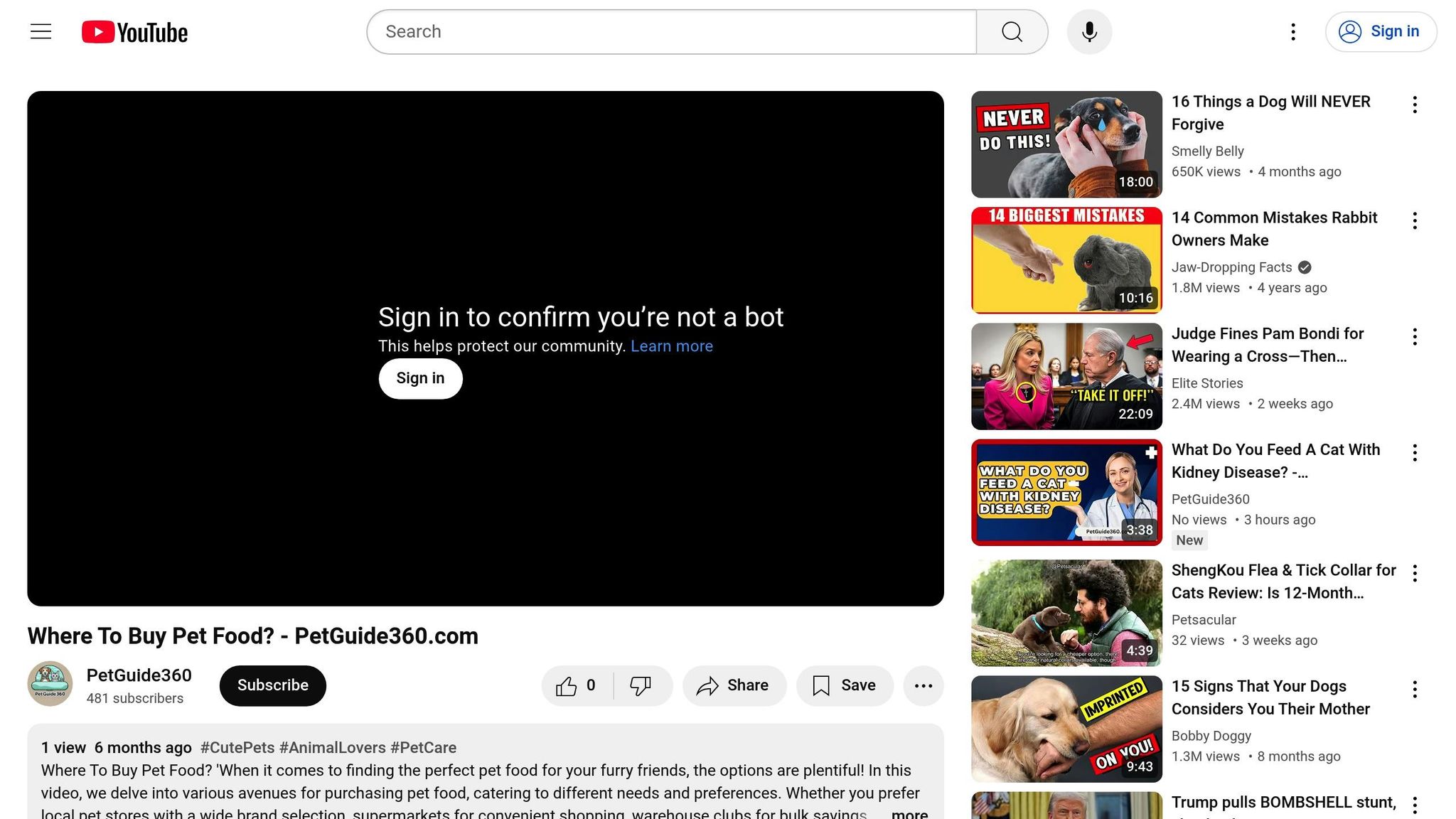Click Sign in button in the header
The width and height of the screenshot is (1456, 819).
click(1381, 32)
